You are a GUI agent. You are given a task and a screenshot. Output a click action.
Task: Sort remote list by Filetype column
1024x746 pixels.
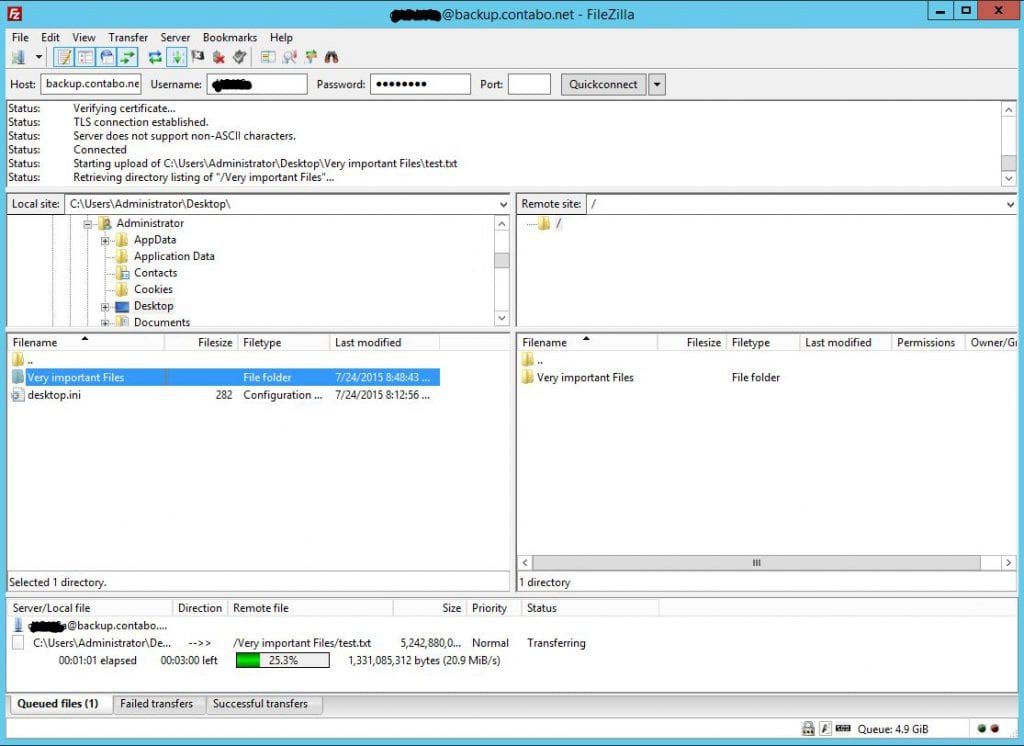tap(763, 342)
